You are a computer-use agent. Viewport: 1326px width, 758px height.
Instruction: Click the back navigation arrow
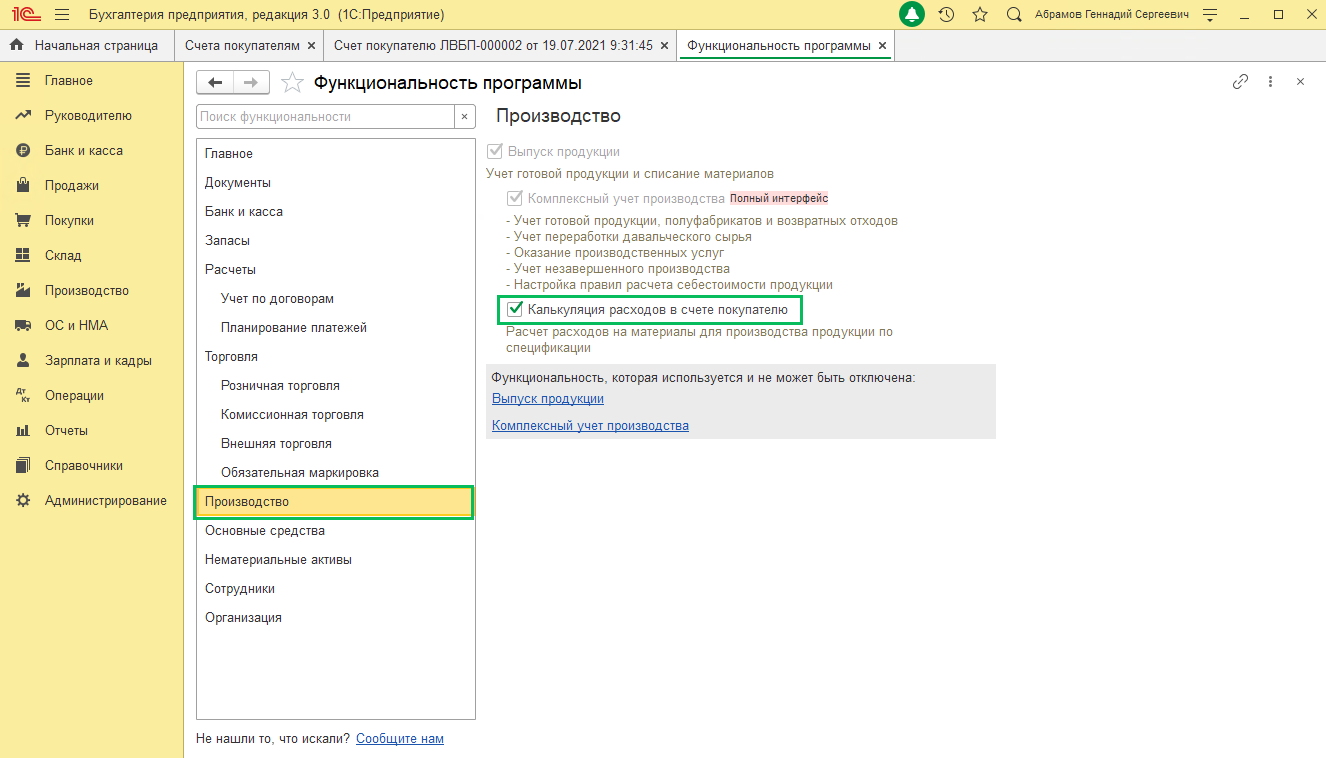click(215, 82)
